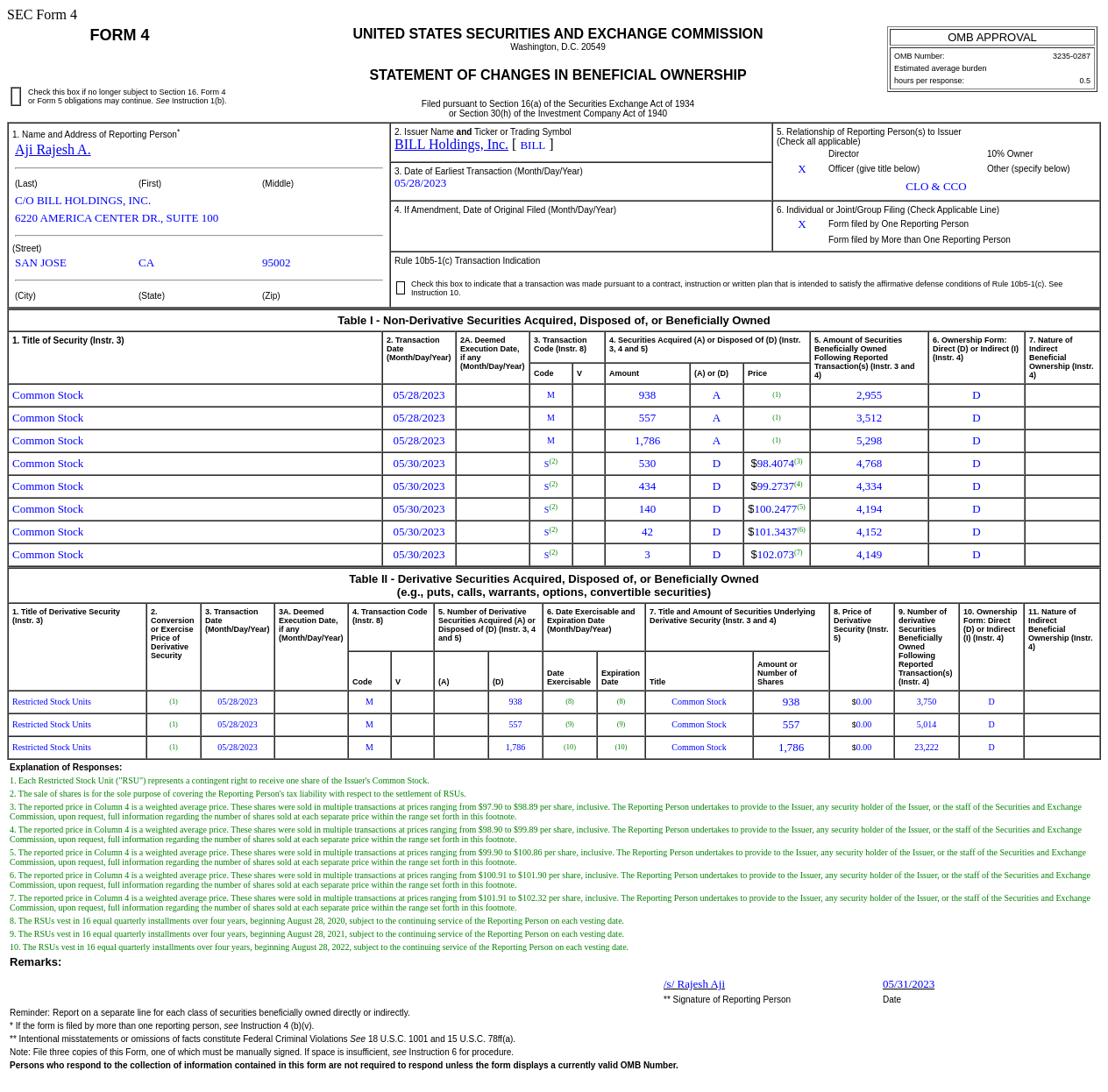1108x1092 pixels.
Task: Click the 05/31/2023 signature date link
Action: click(908, 983)
